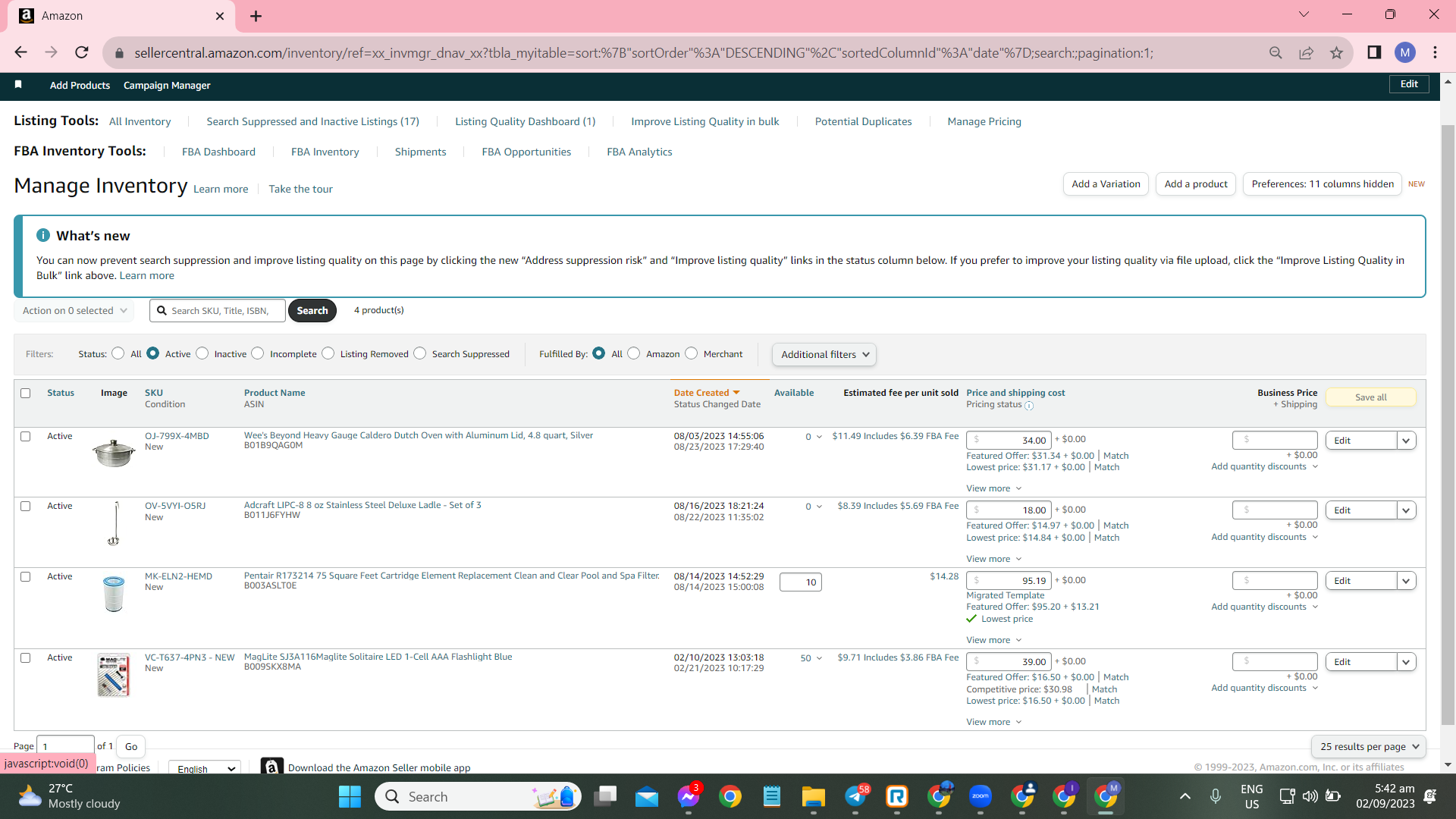Viewport: 1456px width, 819px height.
Task: Select the Listing Removed status filter
Action: pyautogui.click(x=328, y=353)
